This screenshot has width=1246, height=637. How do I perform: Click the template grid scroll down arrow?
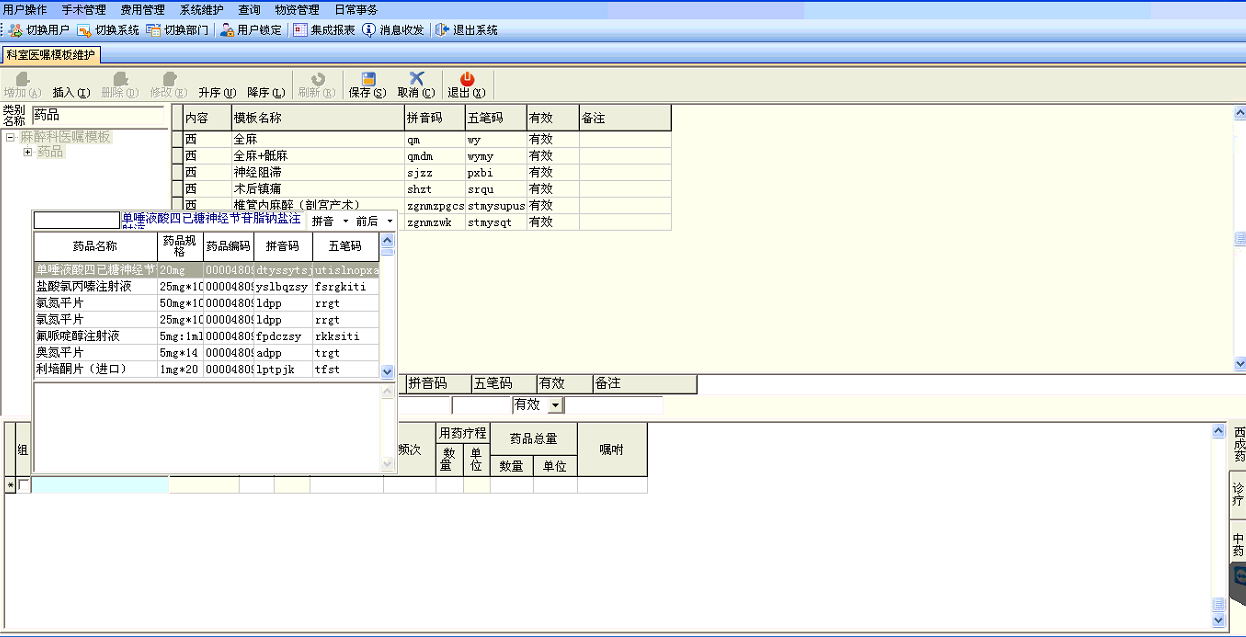pyautogui.click(x=1240, y=365)
